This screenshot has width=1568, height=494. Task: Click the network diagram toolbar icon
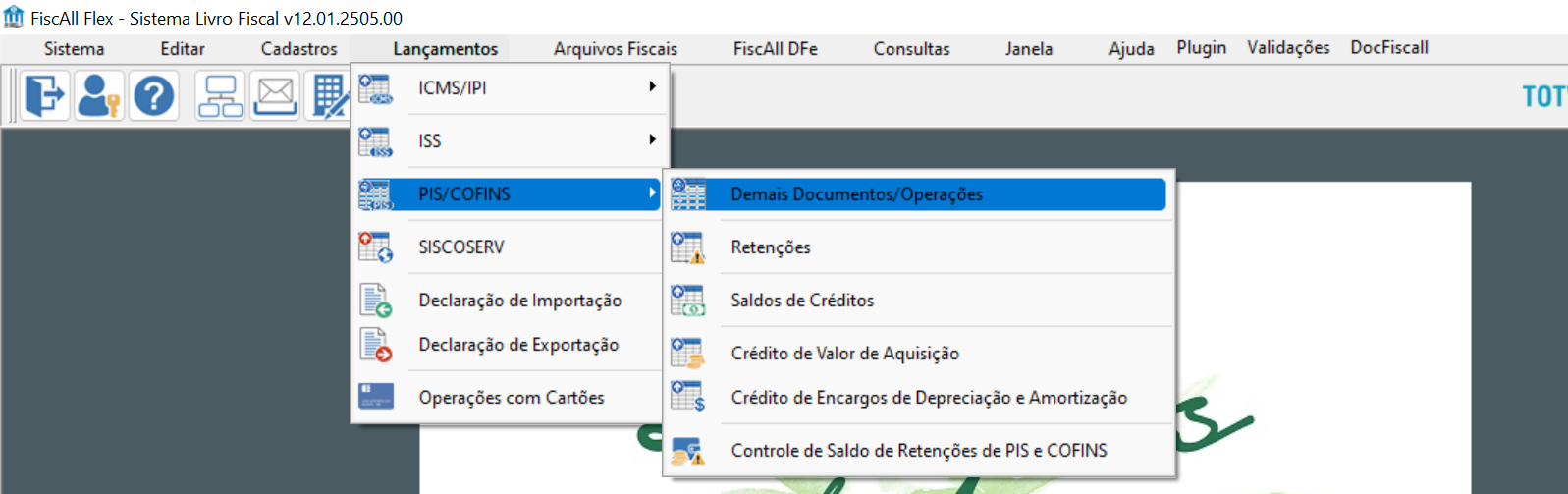220,96
